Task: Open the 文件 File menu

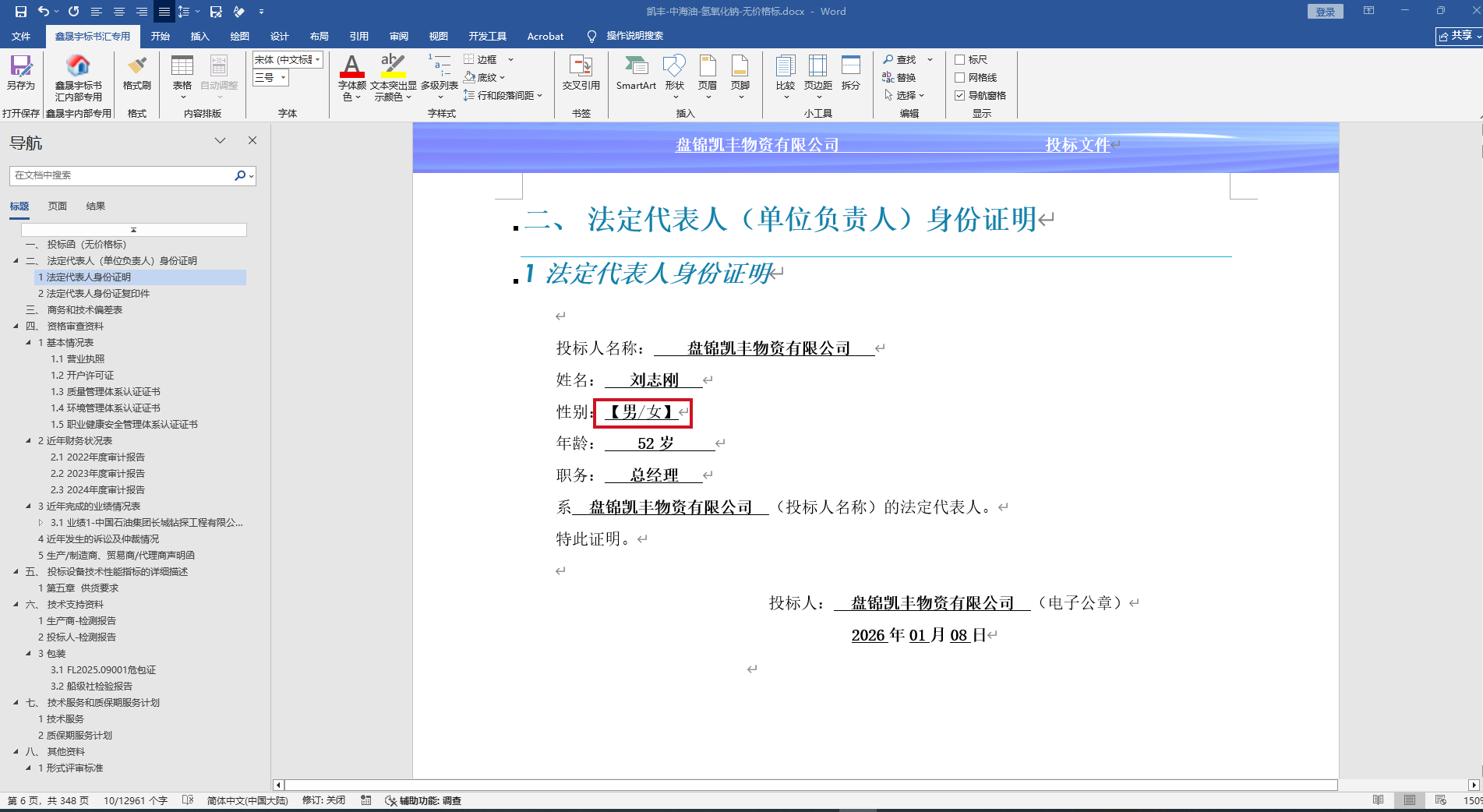Action: 21,36
